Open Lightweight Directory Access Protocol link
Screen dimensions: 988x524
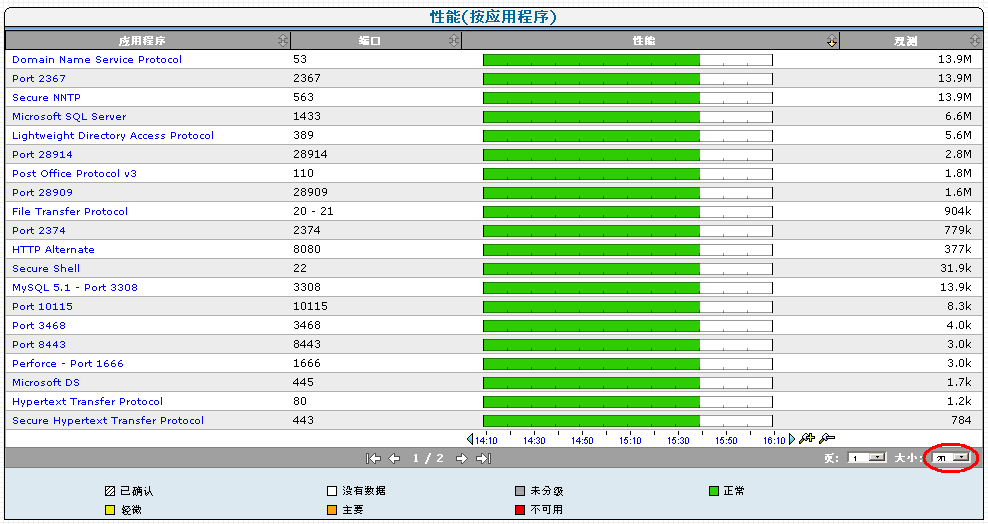click(x=113, y=135)
